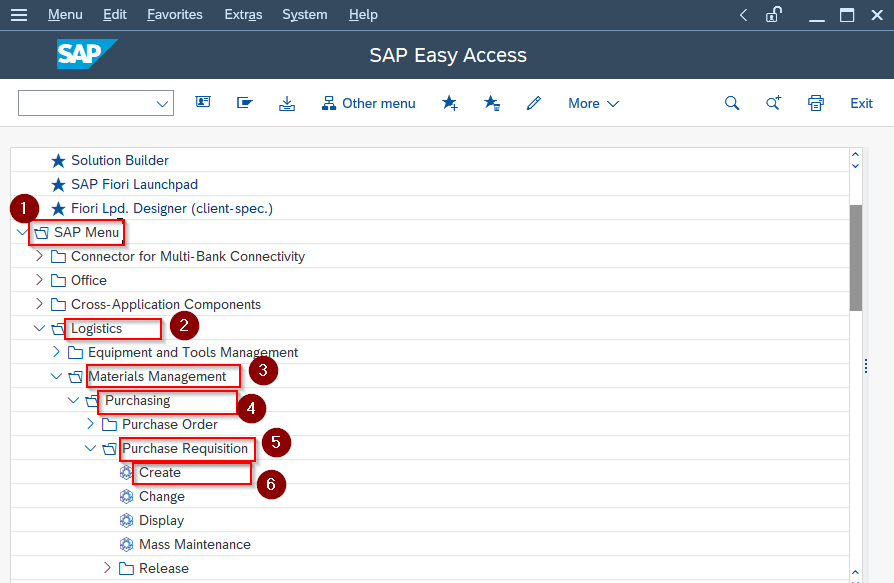Expand the Cross-Application Components node
The image size is (894, 583).
[x=39, y=304]
